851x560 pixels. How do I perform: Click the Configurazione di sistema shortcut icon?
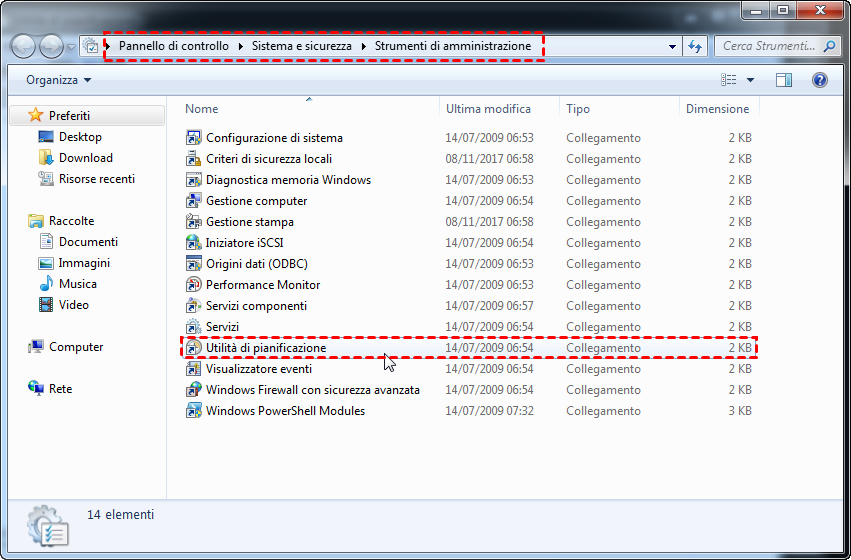pyautogui.click(x=194, y=138)
